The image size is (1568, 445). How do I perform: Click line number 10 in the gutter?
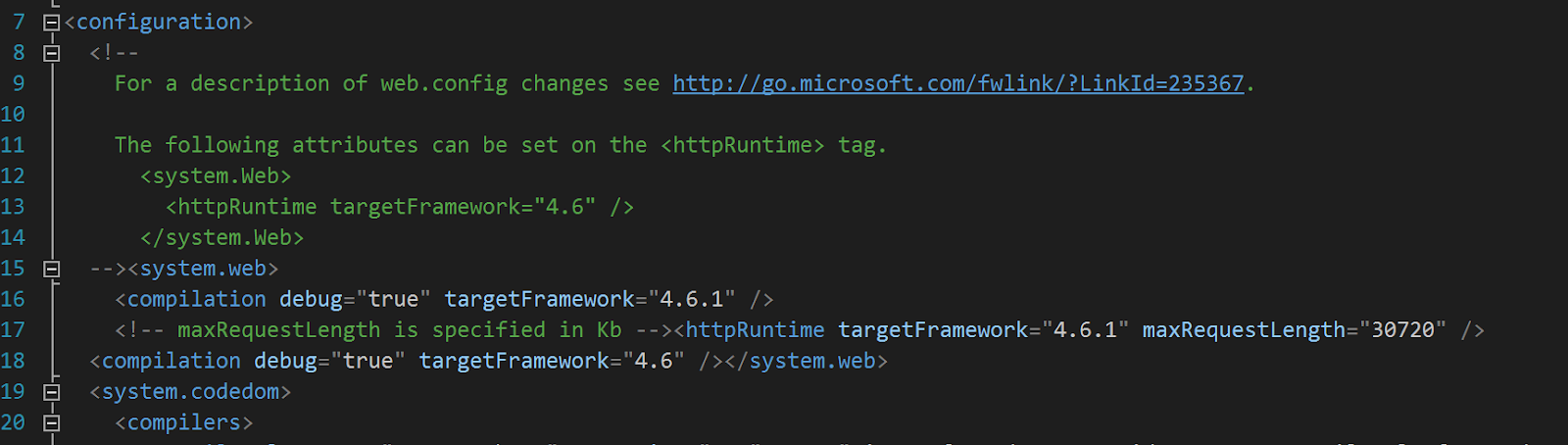(13, 115)
